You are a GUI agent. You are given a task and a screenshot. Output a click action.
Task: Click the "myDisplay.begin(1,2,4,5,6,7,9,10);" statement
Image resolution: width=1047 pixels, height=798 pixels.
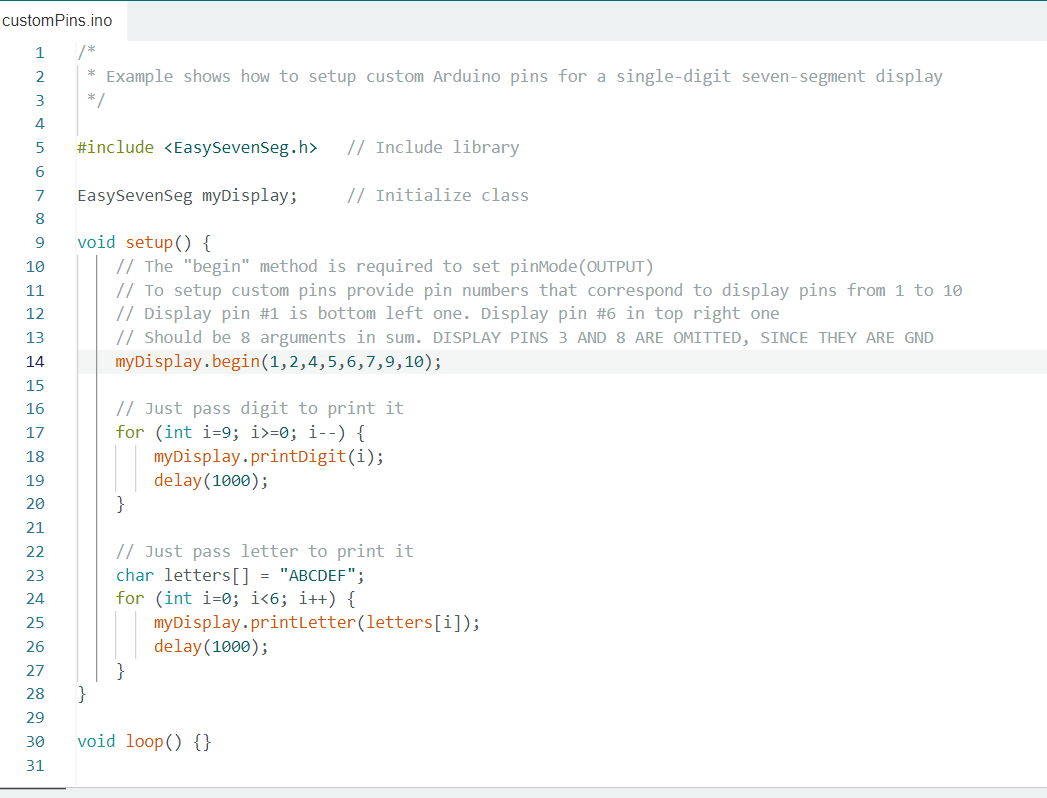(278, 362)
